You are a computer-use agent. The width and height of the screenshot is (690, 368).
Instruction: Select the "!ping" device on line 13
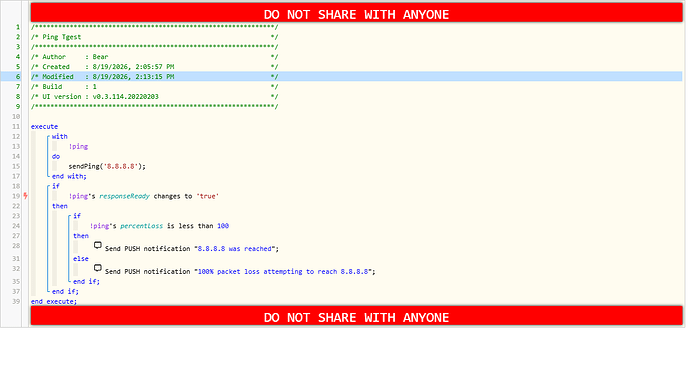pos(78,147)
